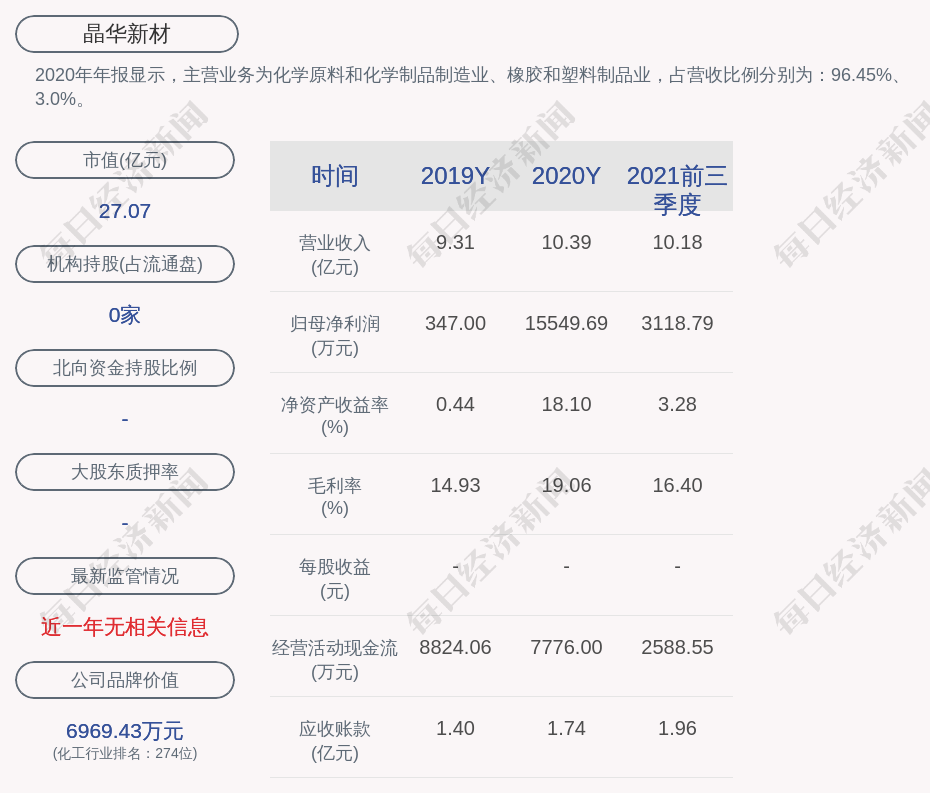The width and height of the screenshot is (930, 793).
Task: Click the 最新监管情况 label button
Action: click(x=125, y=576)
